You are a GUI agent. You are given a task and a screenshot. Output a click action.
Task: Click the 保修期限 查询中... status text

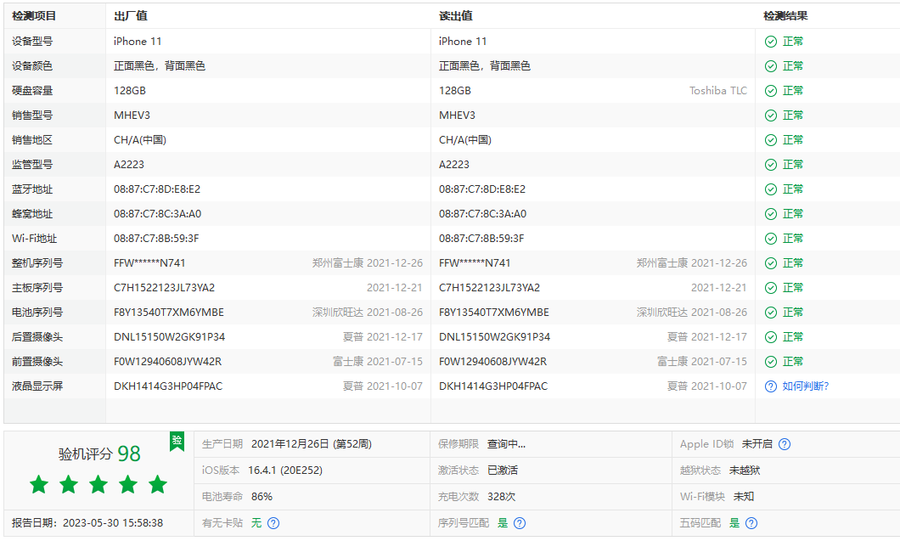506,444
